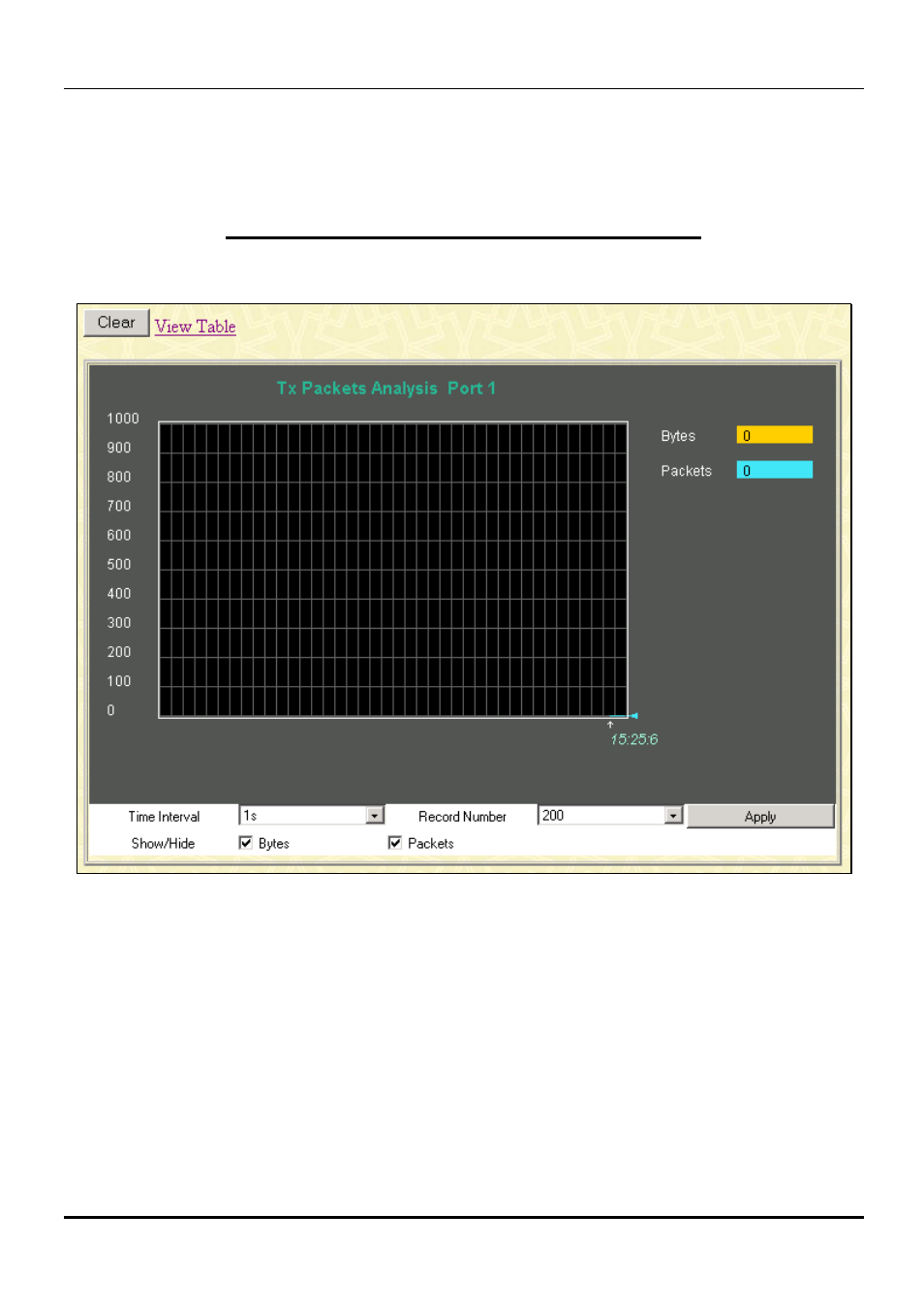Click the chart title Tx Packets Analysis Port 1
This screenshot has width=924, height=1308.
[x=385, y=389]
